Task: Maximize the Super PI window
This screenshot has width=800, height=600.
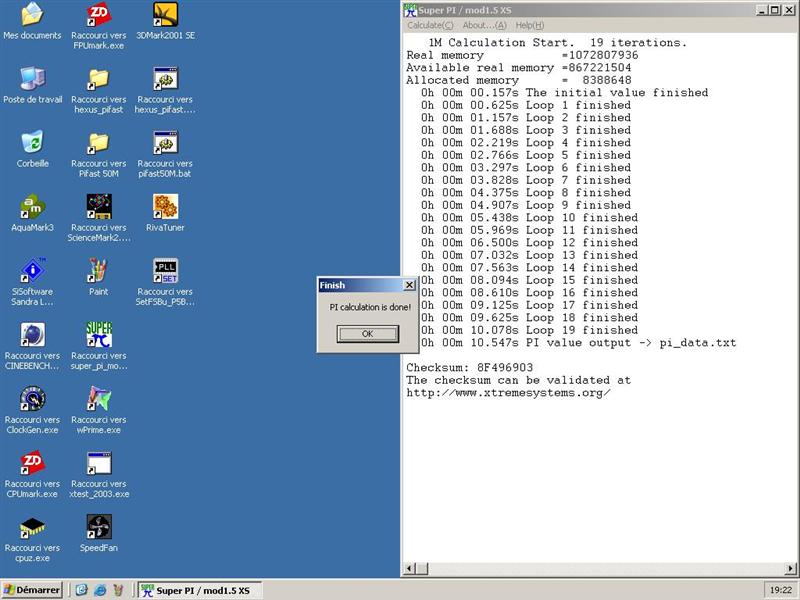Action: click(x=774, y=10)
